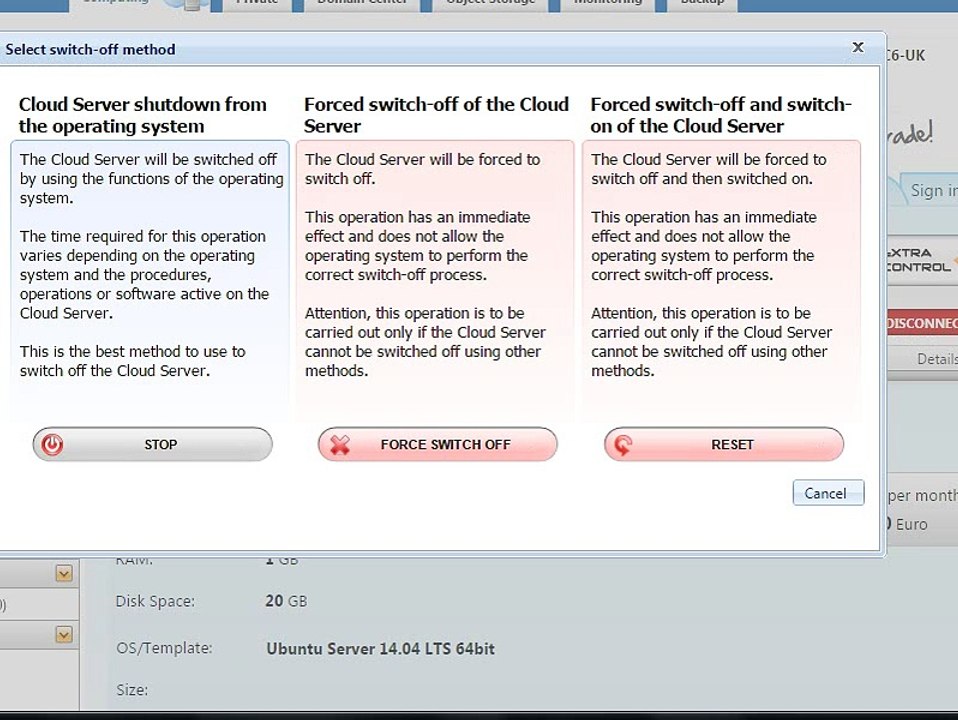This screenshot has height=720, width=958.
Task: Click the 'Euro' price text in background
Action: tap(912, 524)
